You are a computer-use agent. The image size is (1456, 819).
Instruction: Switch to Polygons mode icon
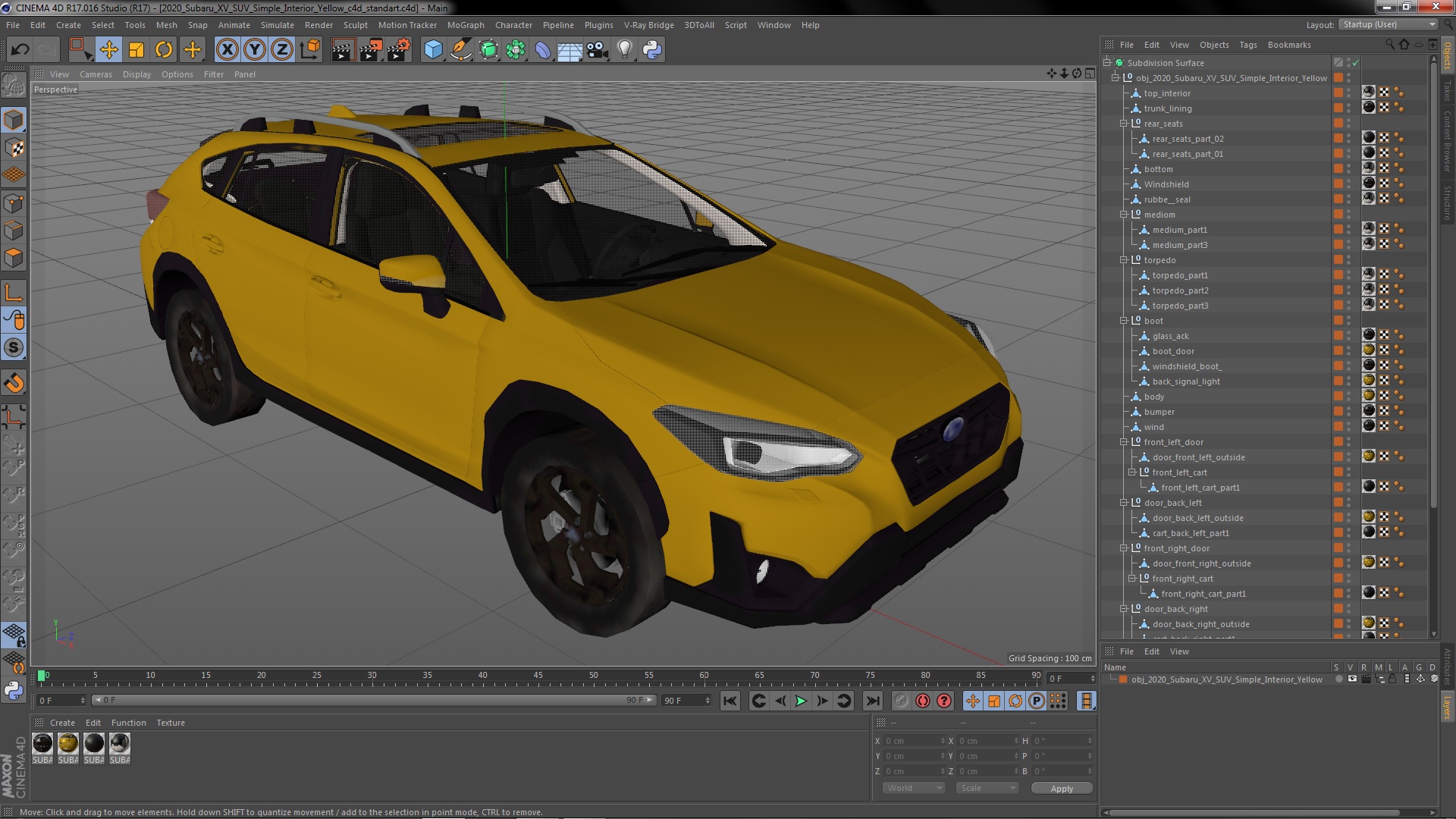(14, 258)
